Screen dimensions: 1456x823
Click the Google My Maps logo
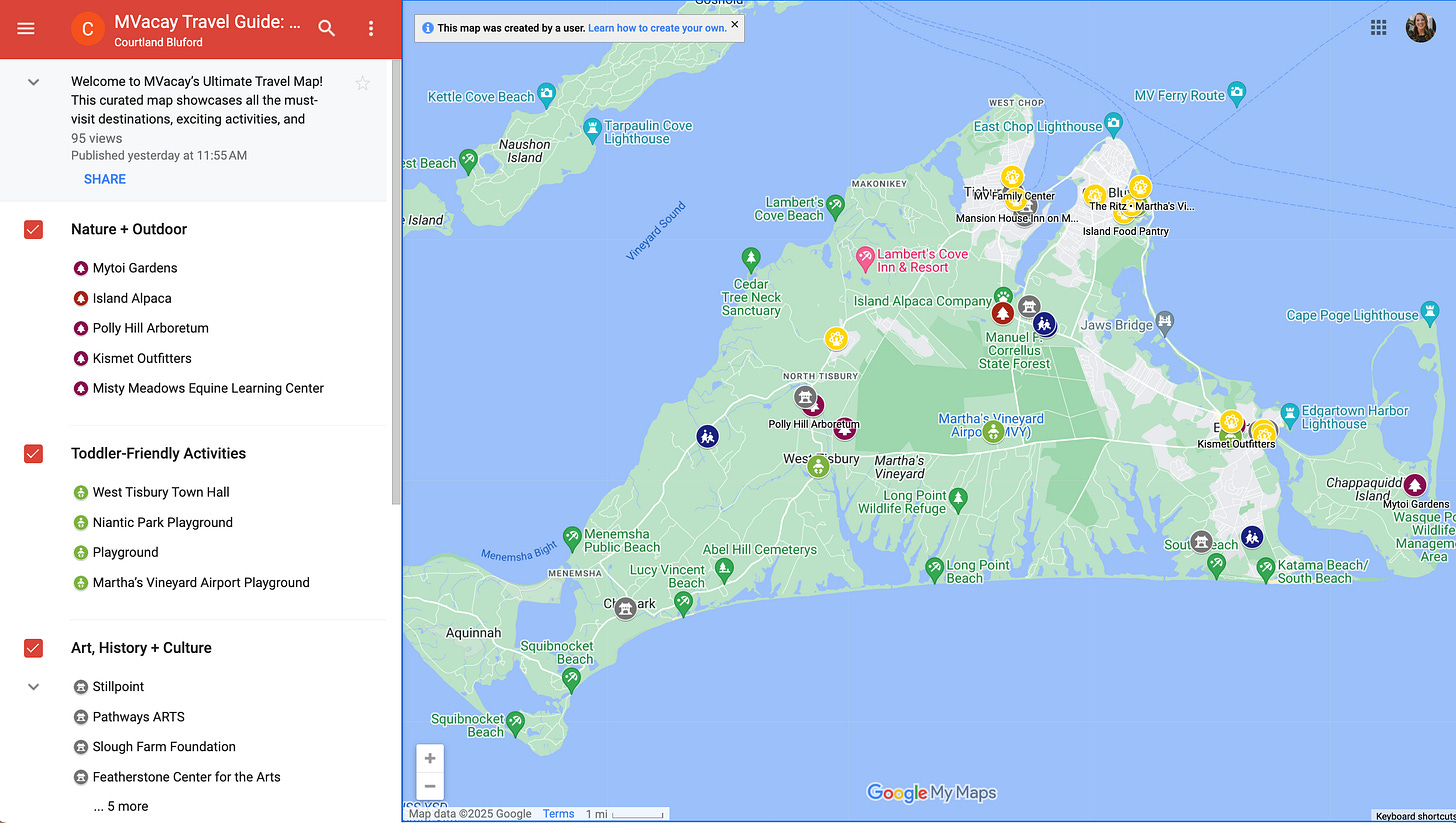(x=931, y=793)
